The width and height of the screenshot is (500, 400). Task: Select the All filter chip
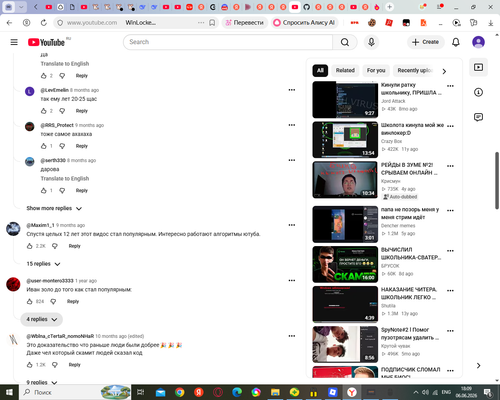(320, 70)
